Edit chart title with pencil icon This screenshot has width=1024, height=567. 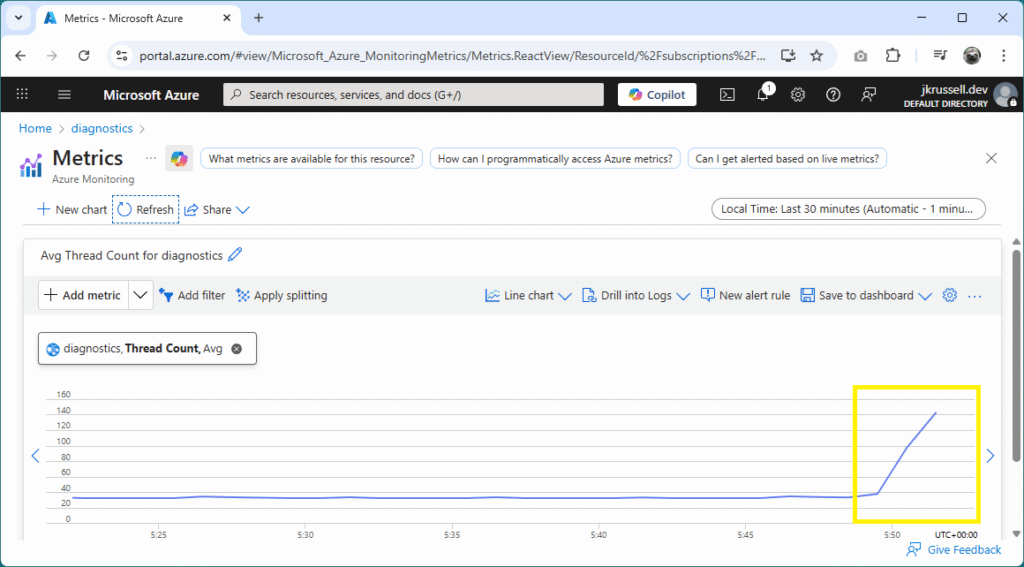[x=235, y=255]
